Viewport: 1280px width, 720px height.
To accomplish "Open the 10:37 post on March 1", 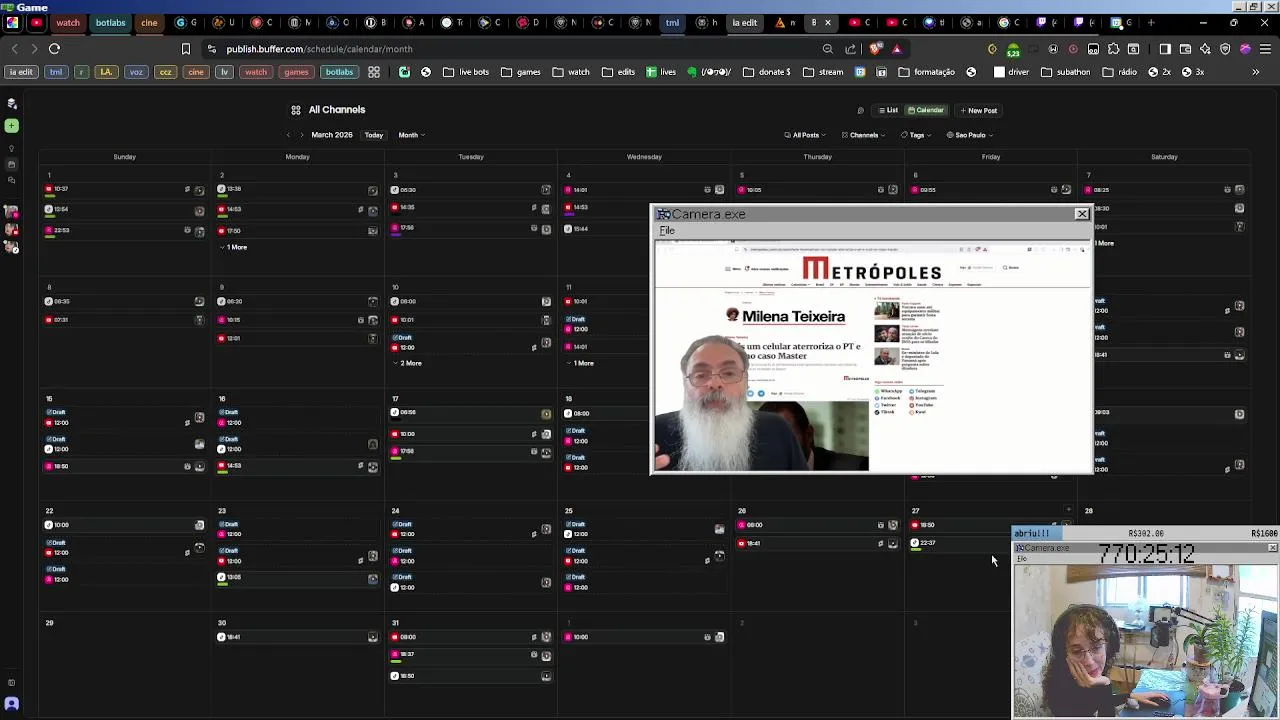I will click(x=124, y=189).
